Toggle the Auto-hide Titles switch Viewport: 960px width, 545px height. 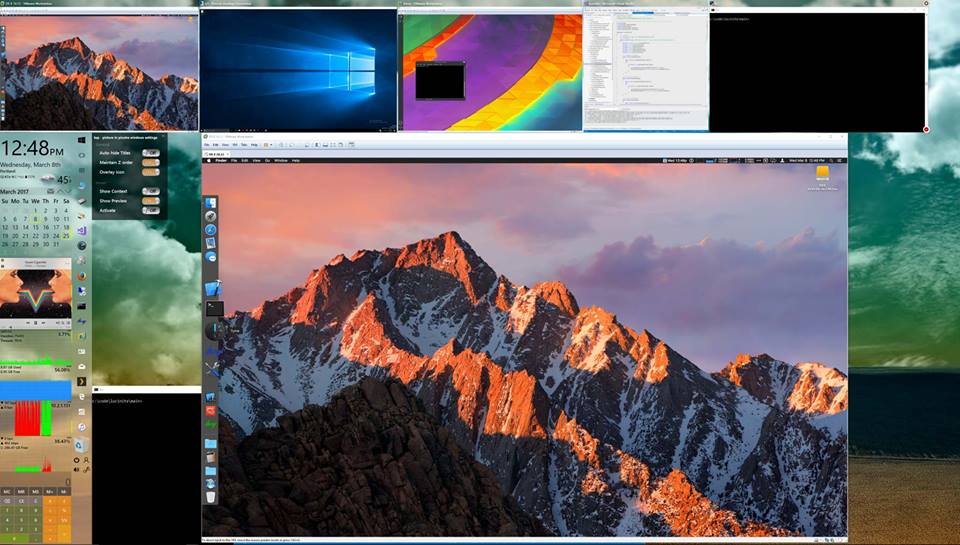click(150, 153)
